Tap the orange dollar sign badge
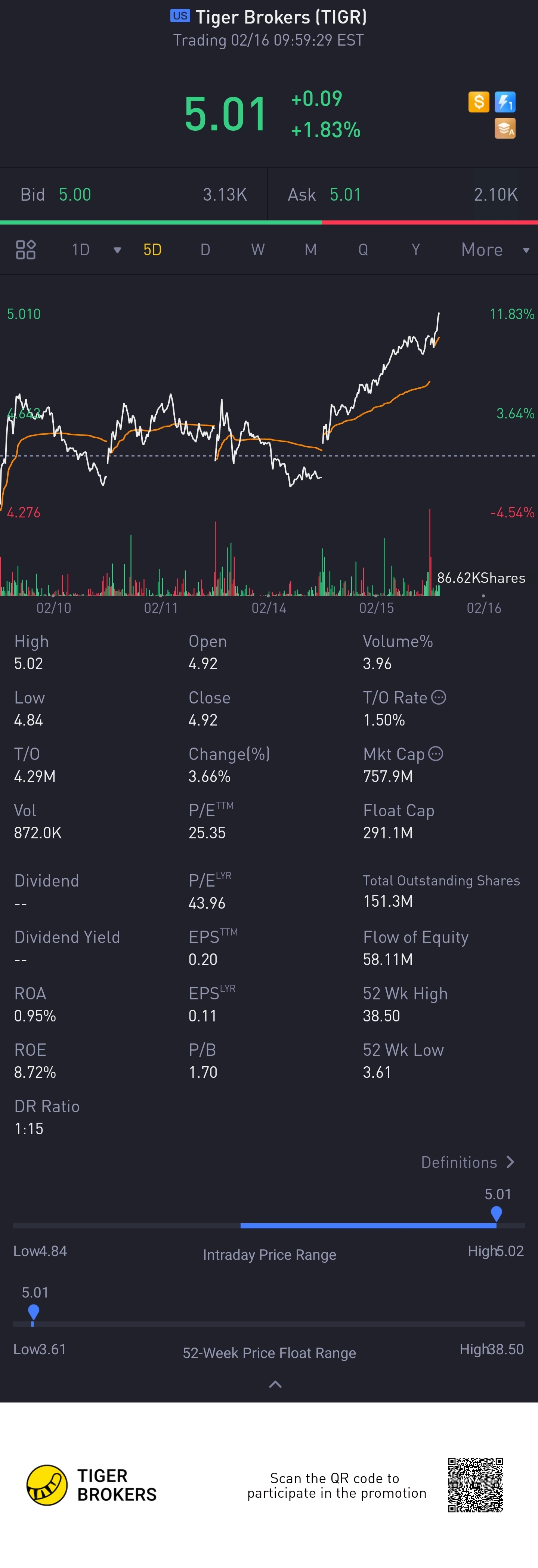This screenshot has height=1568, width=538. pyautogui.click(x=478, y=102)
